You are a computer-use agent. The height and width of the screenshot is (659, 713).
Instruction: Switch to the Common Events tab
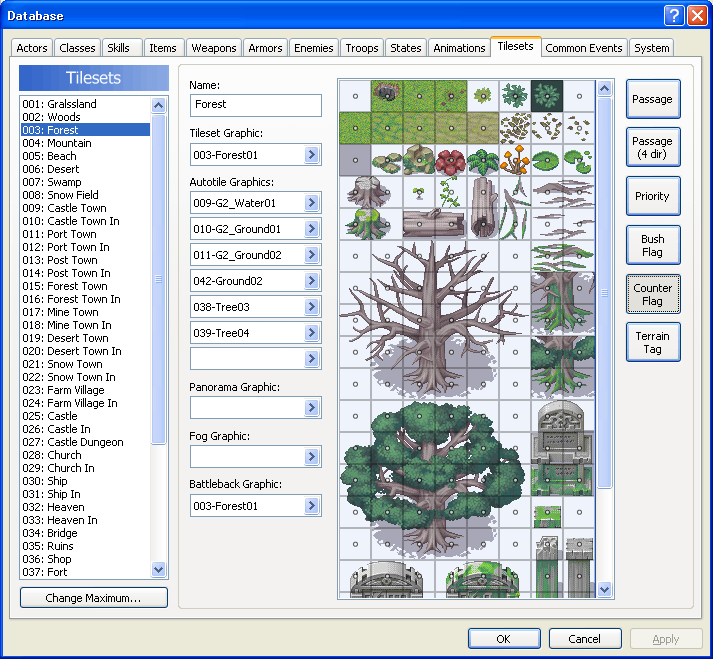[x=585, y=48]
